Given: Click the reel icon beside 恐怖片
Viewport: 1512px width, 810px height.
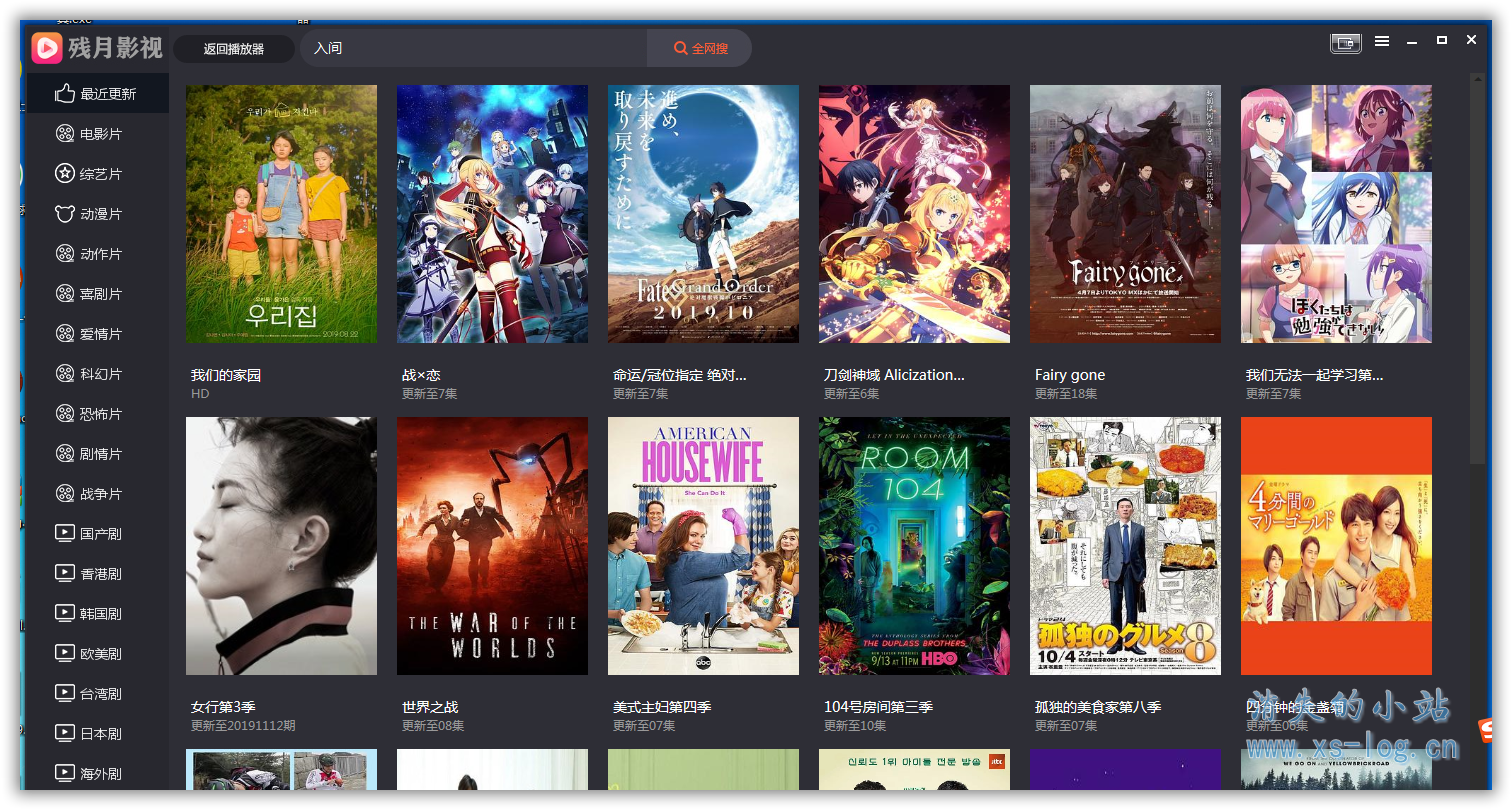Looking at the screenshot, I should 65,413.
